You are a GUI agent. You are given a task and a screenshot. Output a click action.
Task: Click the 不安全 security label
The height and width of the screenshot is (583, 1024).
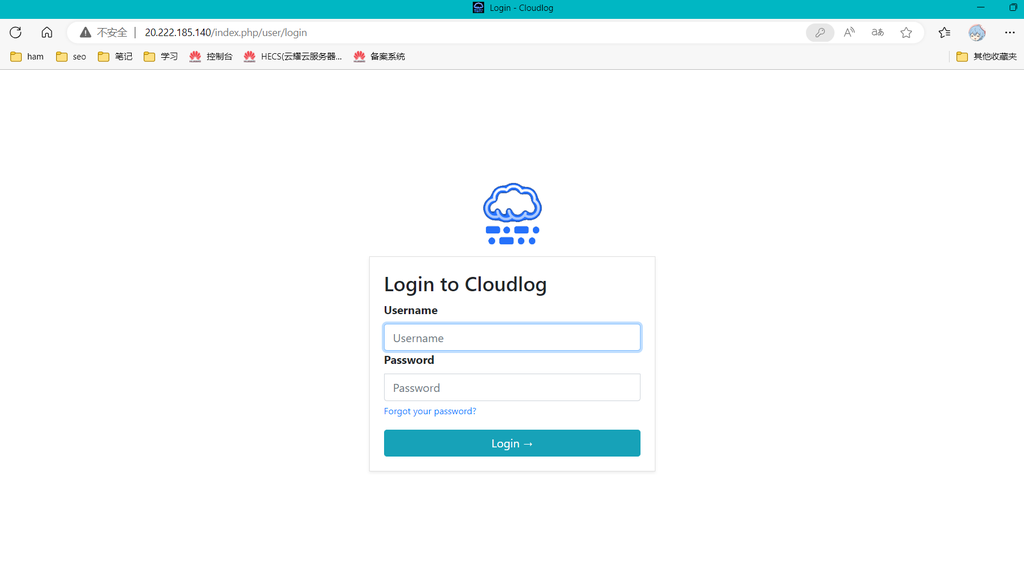point(112,33)
